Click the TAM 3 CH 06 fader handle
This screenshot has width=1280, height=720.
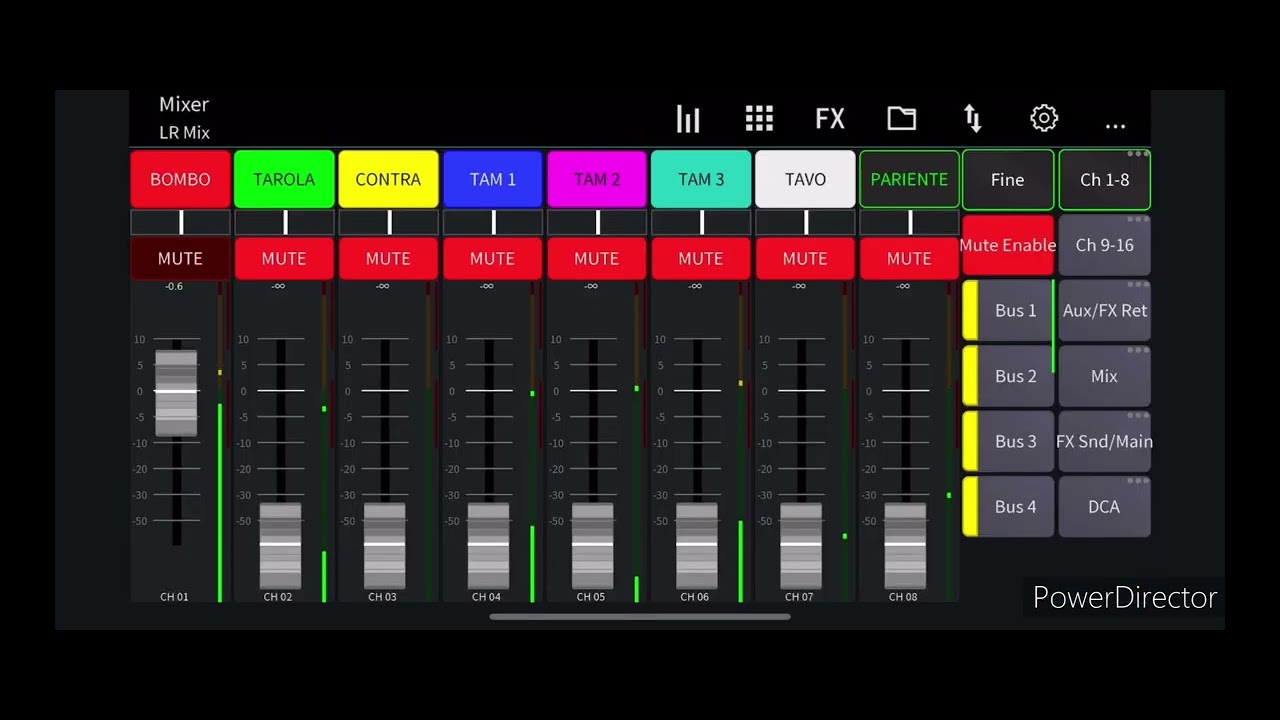697,546
